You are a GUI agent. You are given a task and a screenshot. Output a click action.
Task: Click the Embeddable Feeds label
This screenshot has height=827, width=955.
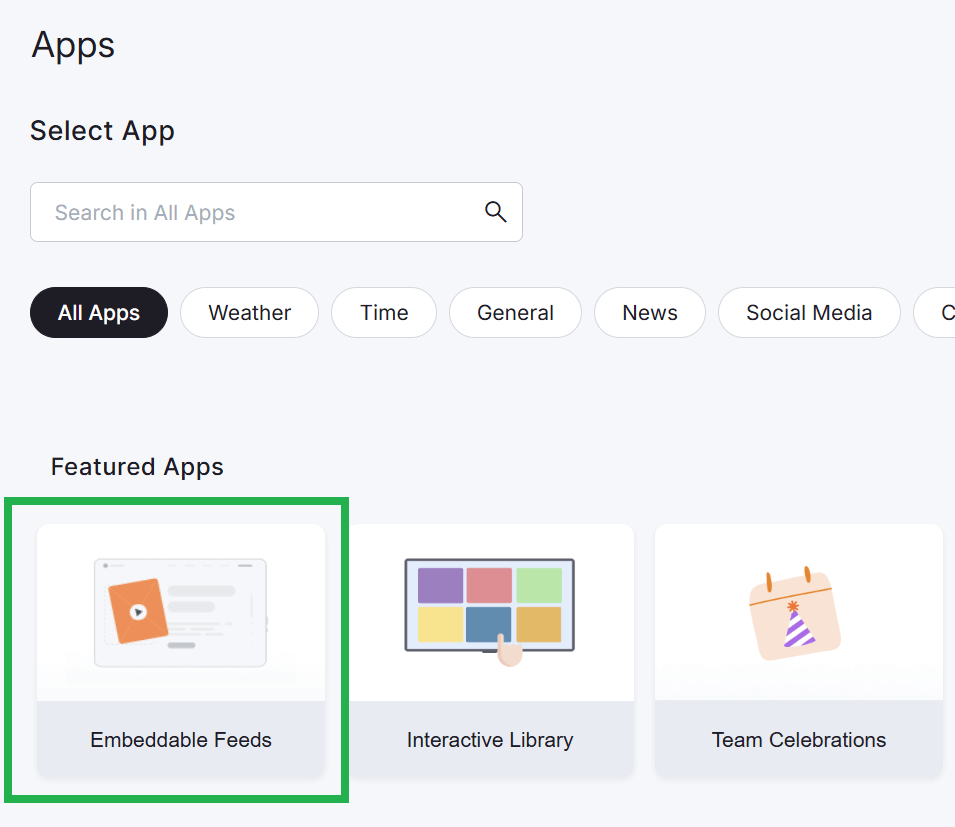pyautogui.click(x=181, y=740)
